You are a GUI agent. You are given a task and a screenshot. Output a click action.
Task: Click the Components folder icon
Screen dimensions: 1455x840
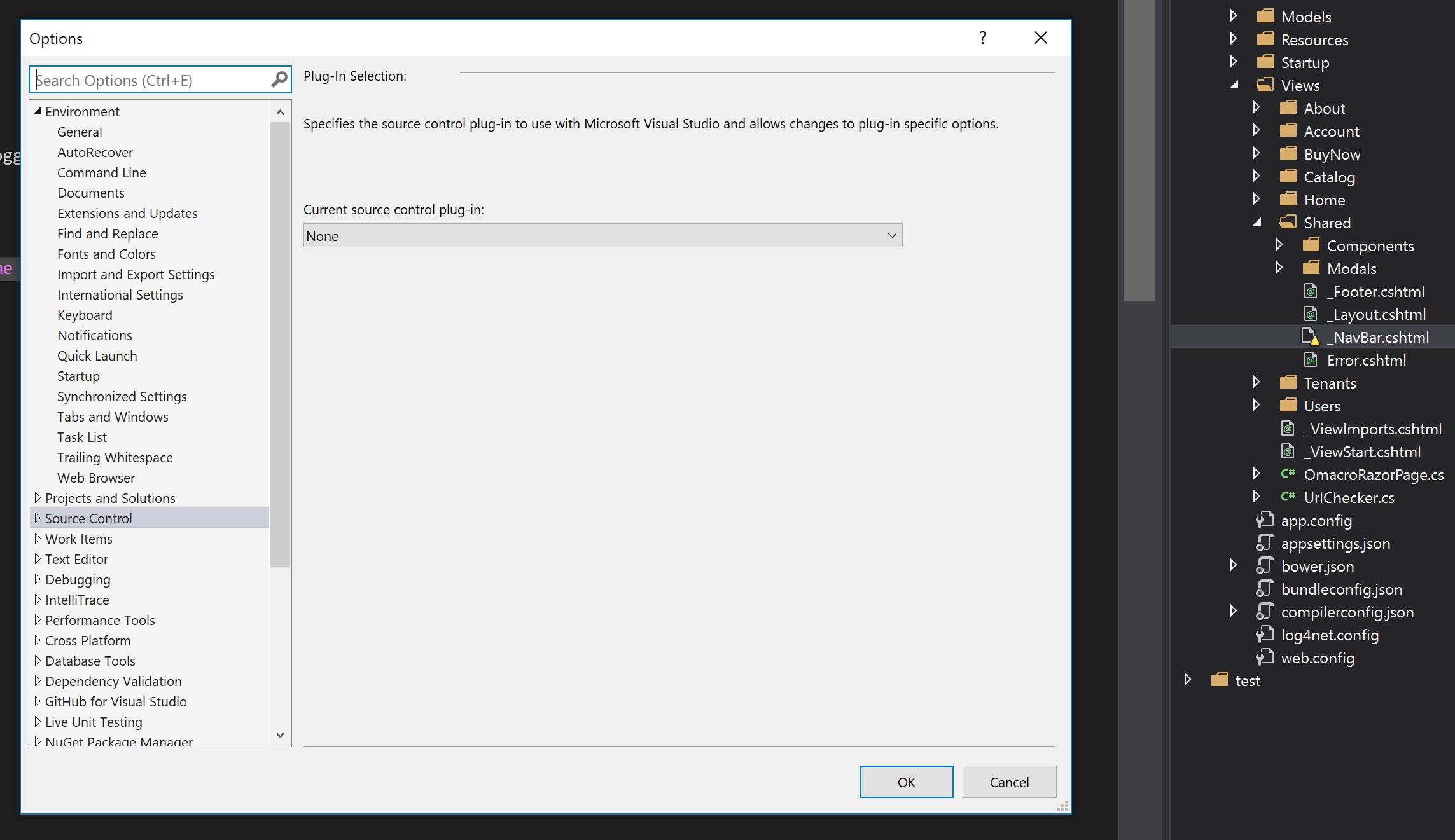click(x=1312, y=245)
